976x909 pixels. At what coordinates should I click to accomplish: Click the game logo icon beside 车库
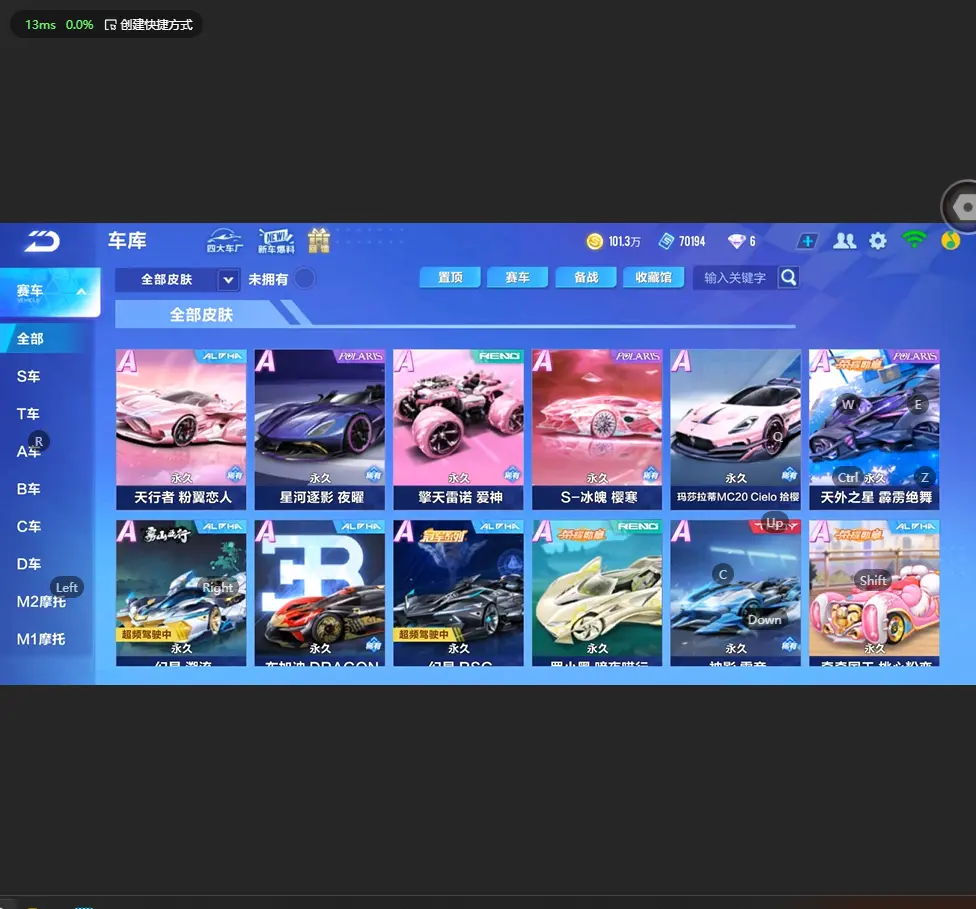pyautogui.click(x=42, y=241)
